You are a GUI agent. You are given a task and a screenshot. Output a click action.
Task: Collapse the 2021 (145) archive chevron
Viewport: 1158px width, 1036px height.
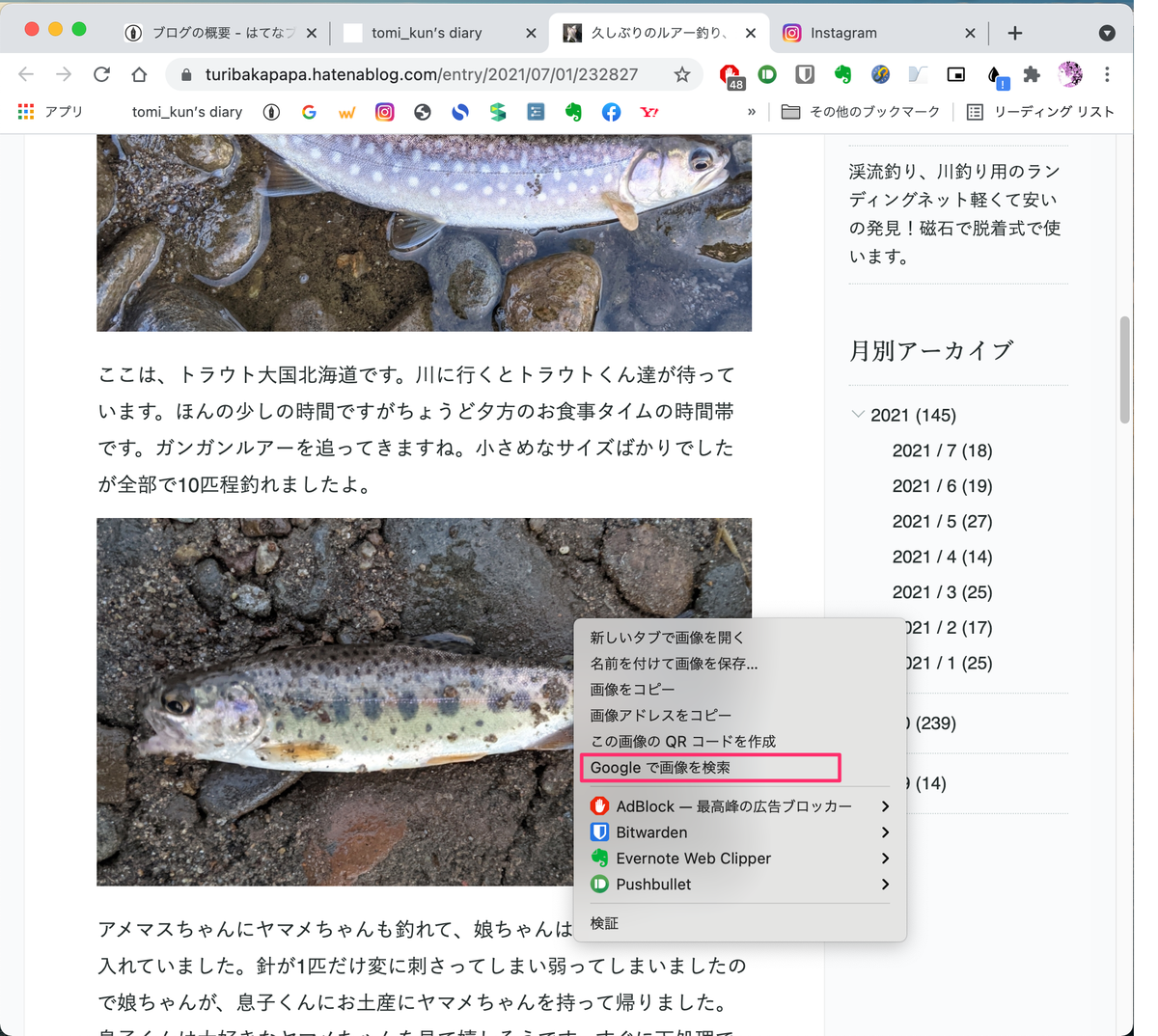858,415
